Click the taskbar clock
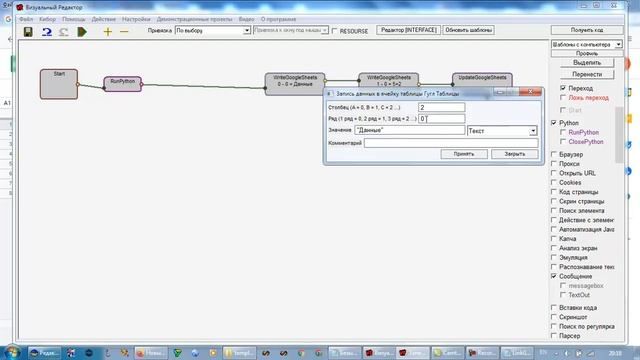Screen dimensions: 640x360 pos(615,353)
